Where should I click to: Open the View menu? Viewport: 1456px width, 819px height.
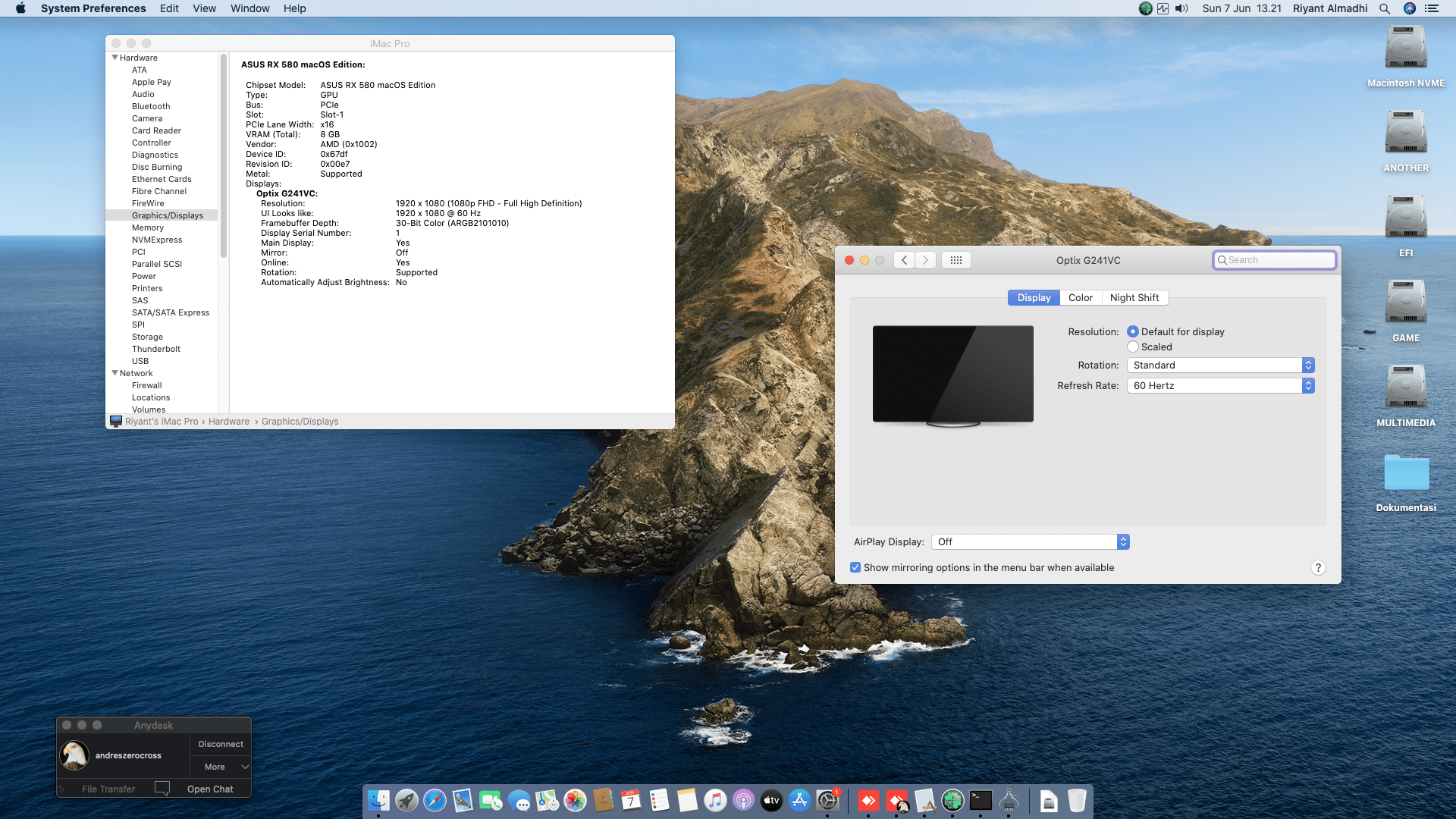point(205,8)
